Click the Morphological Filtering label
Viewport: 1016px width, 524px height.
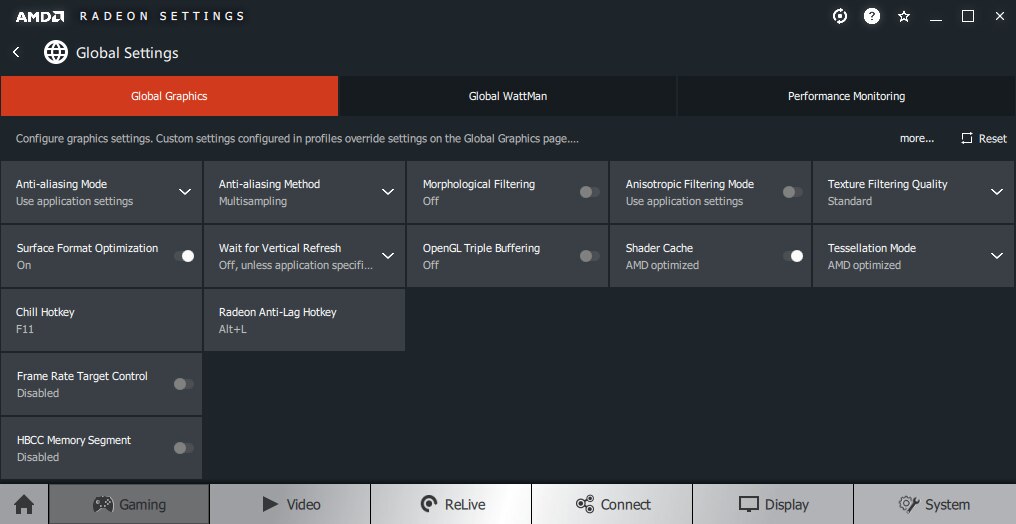479,184
